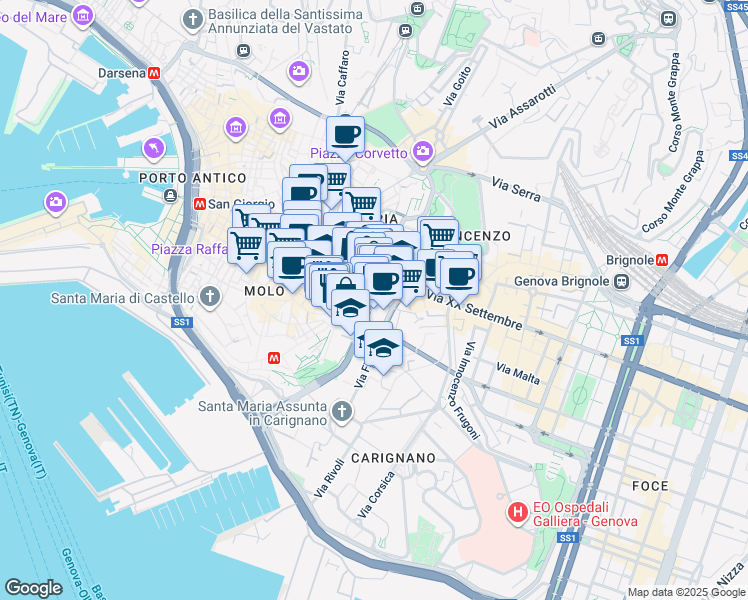Select the 'Genova Brignole' station label
This screenshot has width=748, height=600.
(561, 281)
